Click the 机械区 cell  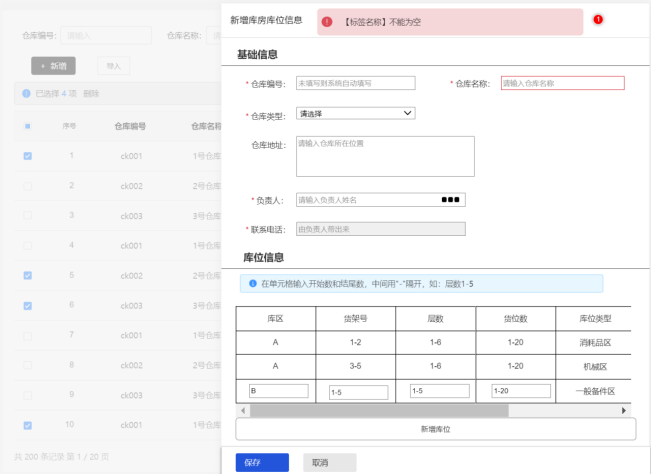(595, 366)
